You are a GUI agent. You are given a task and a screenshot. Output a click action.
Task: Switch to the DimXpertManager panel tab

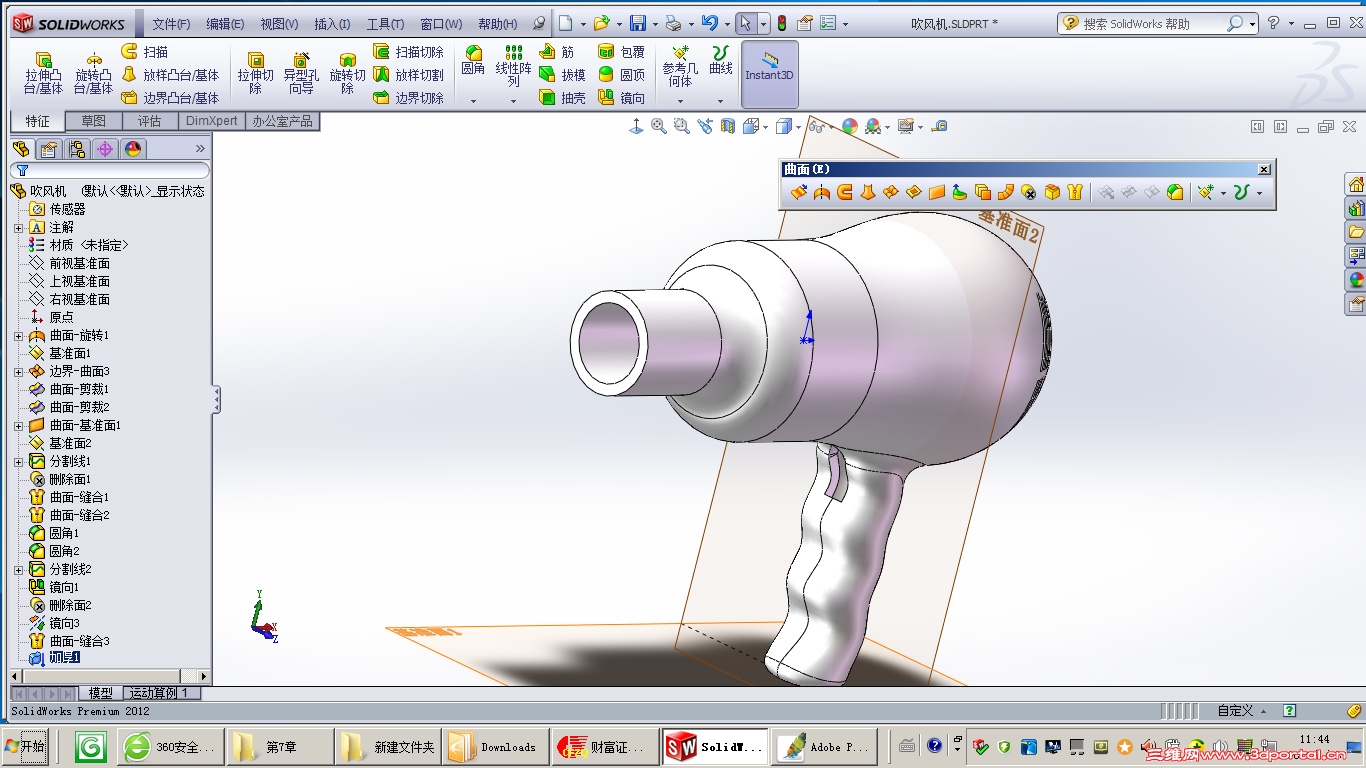pyautogui.click(x=104, y=149)
